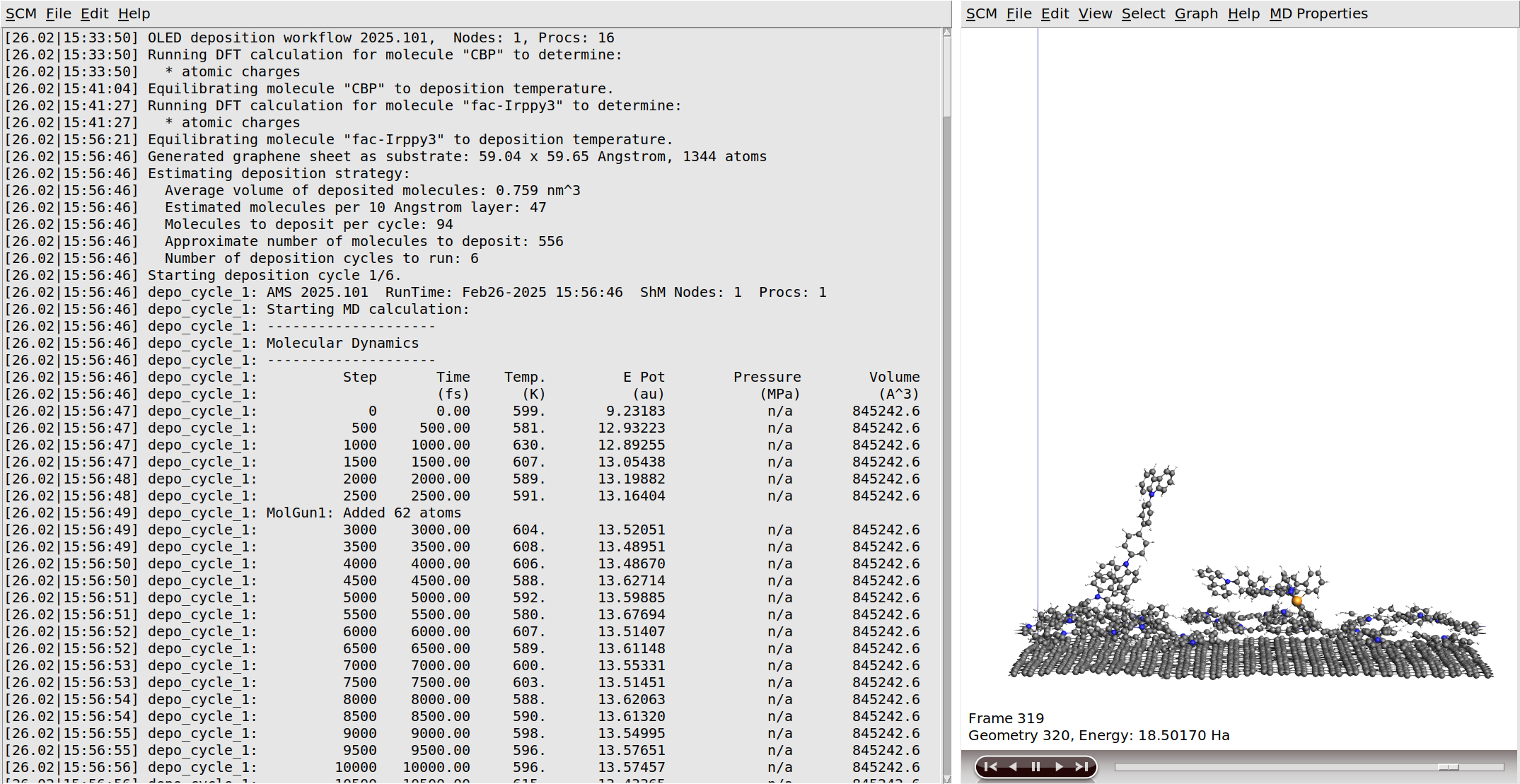
Task: Jump to first frame of trajectory
Action: [x=990, y=767]
